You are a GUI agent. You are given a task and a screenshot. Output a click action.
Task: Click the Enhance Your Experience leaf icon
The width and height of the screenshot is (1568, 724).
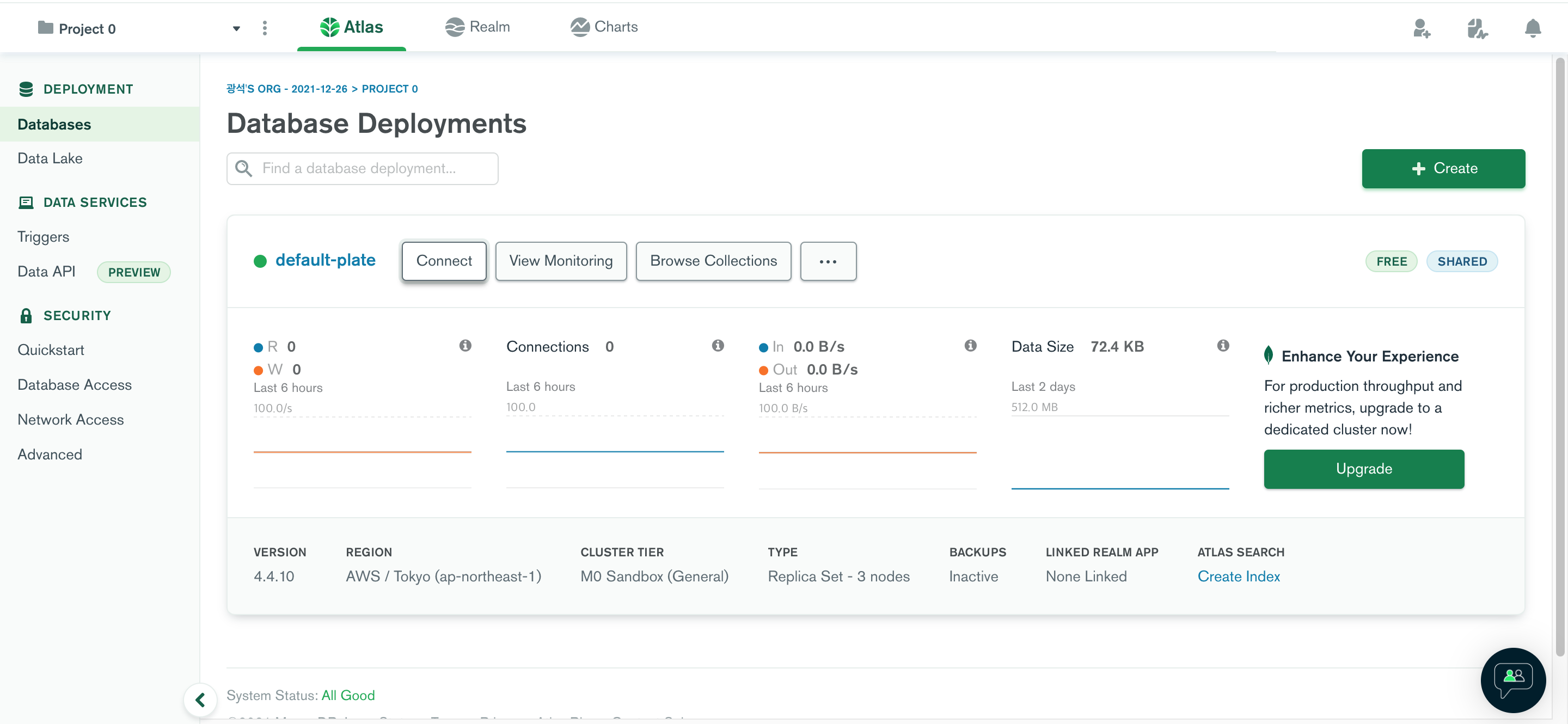1269,355
